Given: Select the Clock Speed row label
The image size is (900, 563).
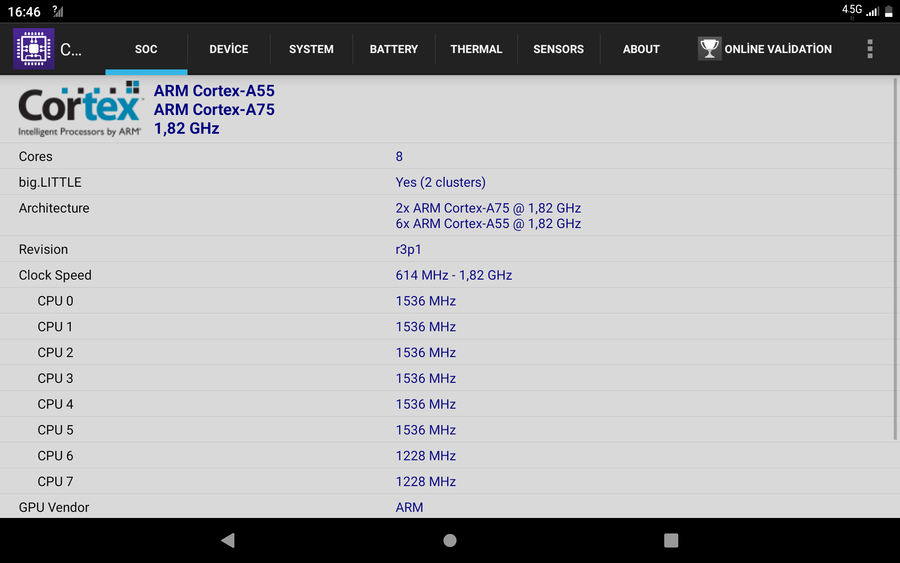Looking at the screenshot, I should point(55,275).
